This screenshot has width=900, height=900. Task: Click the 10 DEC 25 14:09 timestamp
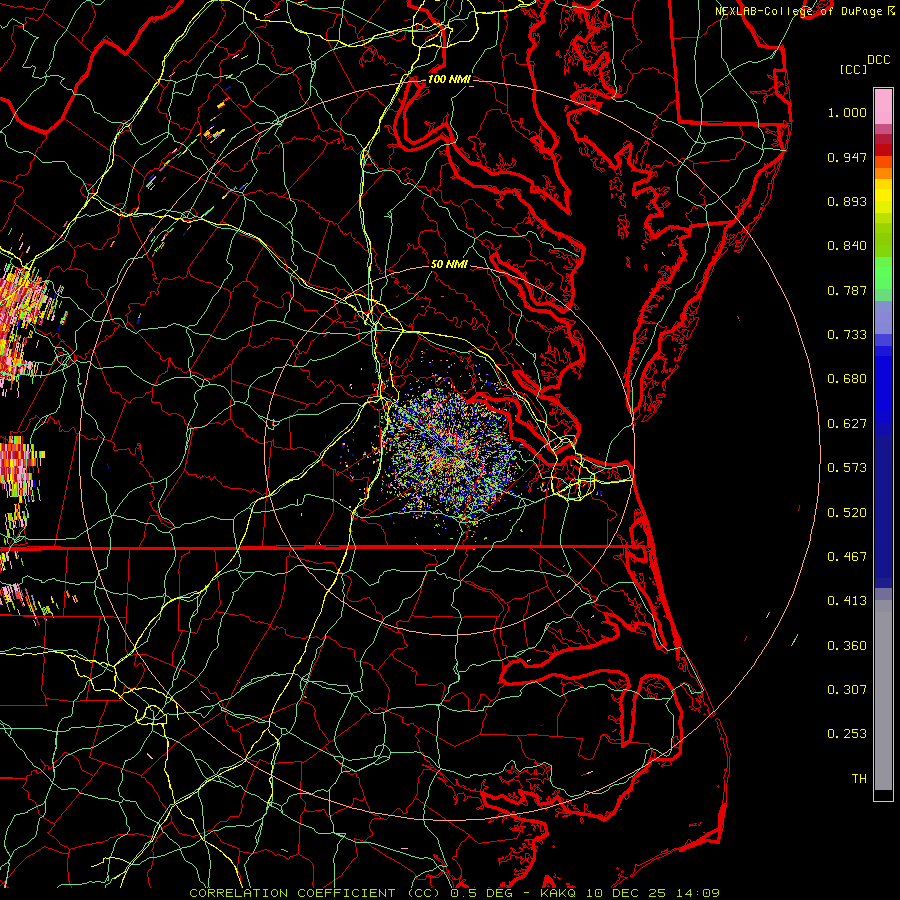pyautogui.click(x=653, y=893)
